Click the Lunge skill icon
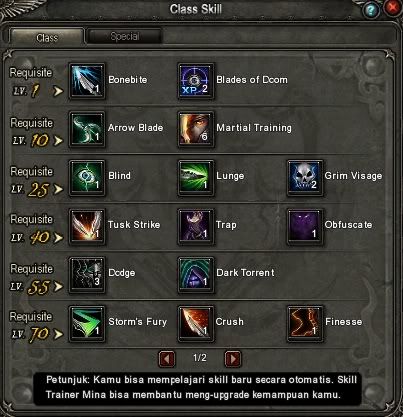This screenshot has width=403, height=417. tap(196, 178)
